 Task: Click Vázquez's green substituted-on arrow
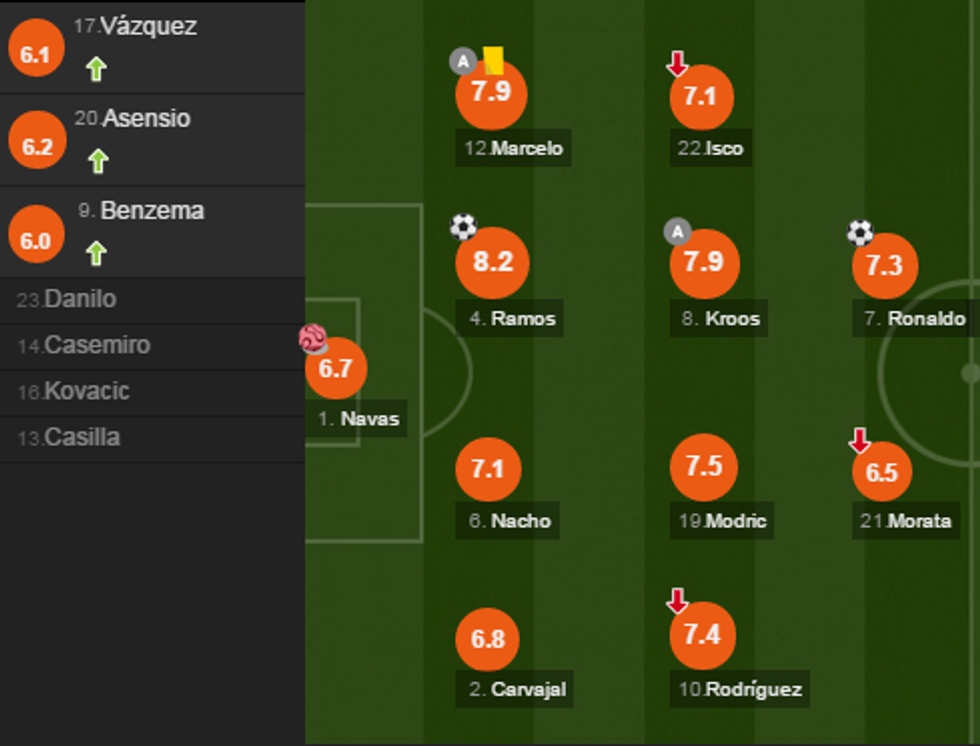pos(96,69)
